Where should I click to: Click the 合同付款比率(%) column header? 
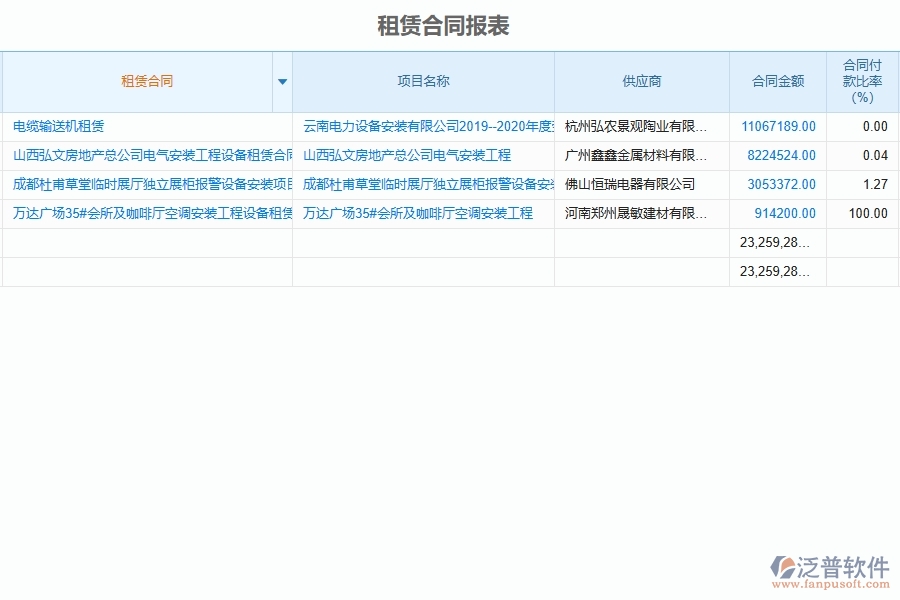click(x=862, y=82)
